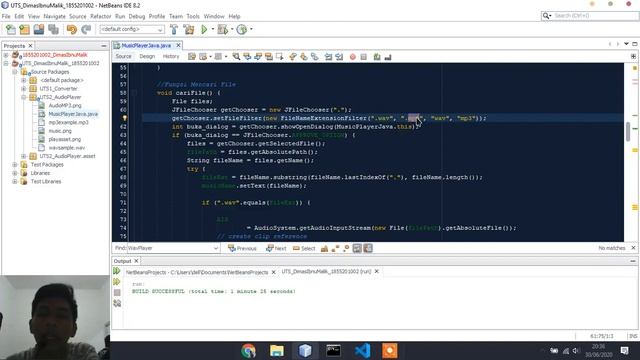Viewport: 640px width, 360px height.
Task: Click the Previous button in find bar
Action: point(242,248)
